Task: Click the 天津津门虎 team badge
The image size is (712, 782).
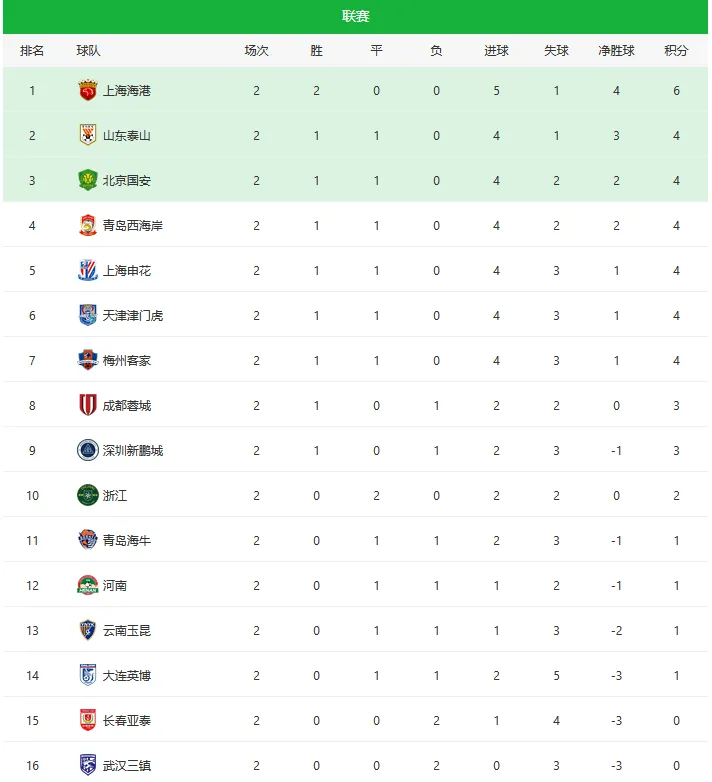Action: (x=88, y=315)
